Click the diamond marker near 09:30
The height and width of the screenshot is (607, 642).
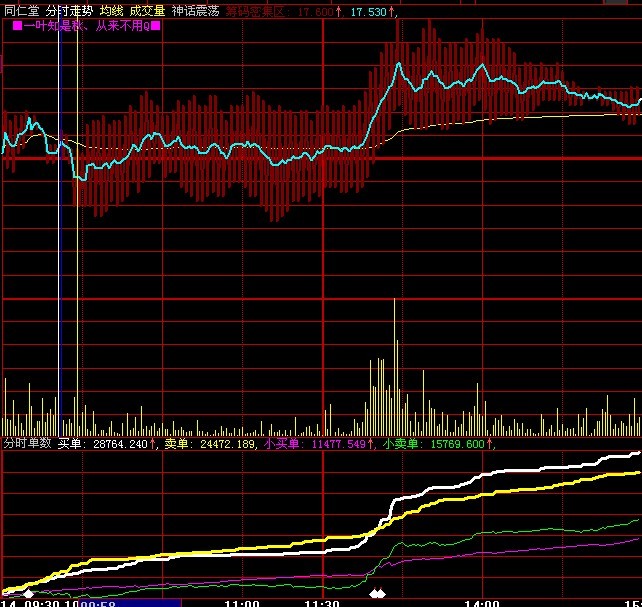28,593
